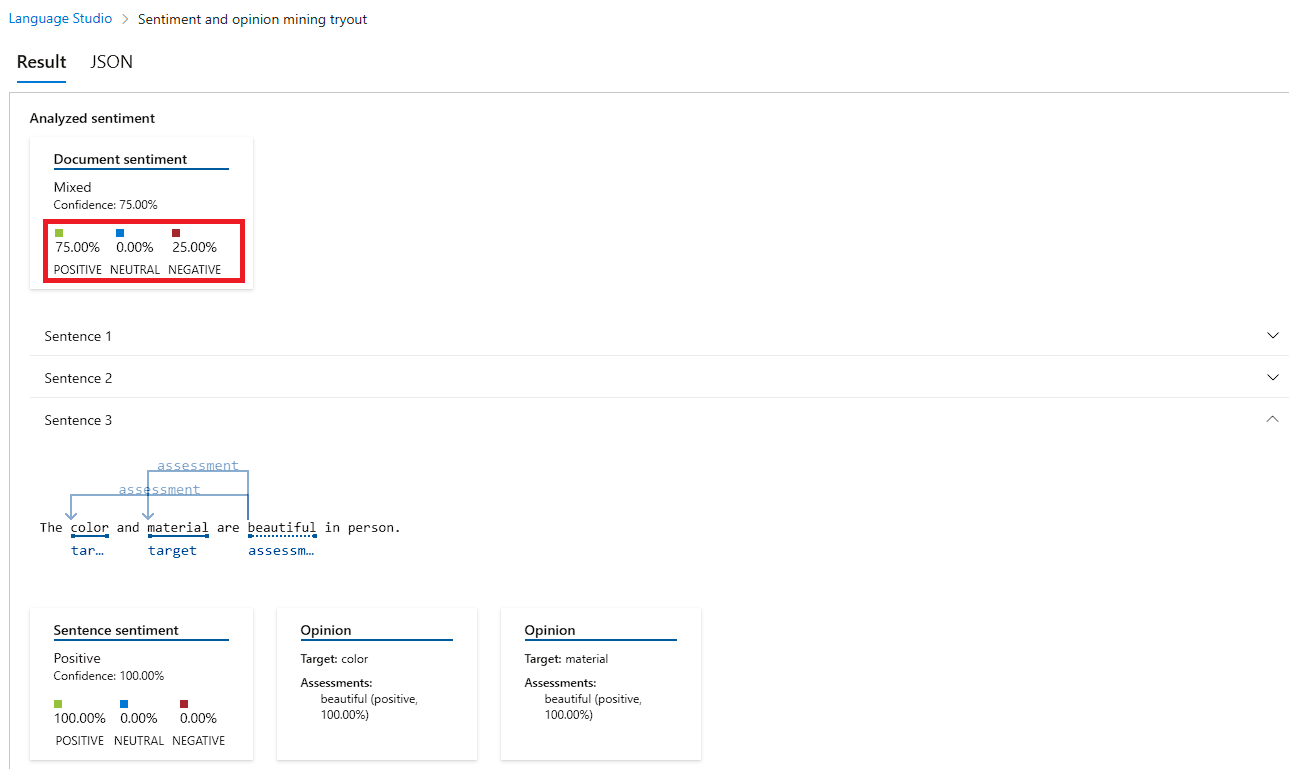1289x780 pixels.
Task: Expand the Sentence 2 chevron
Action: (x=1272, y=378)
